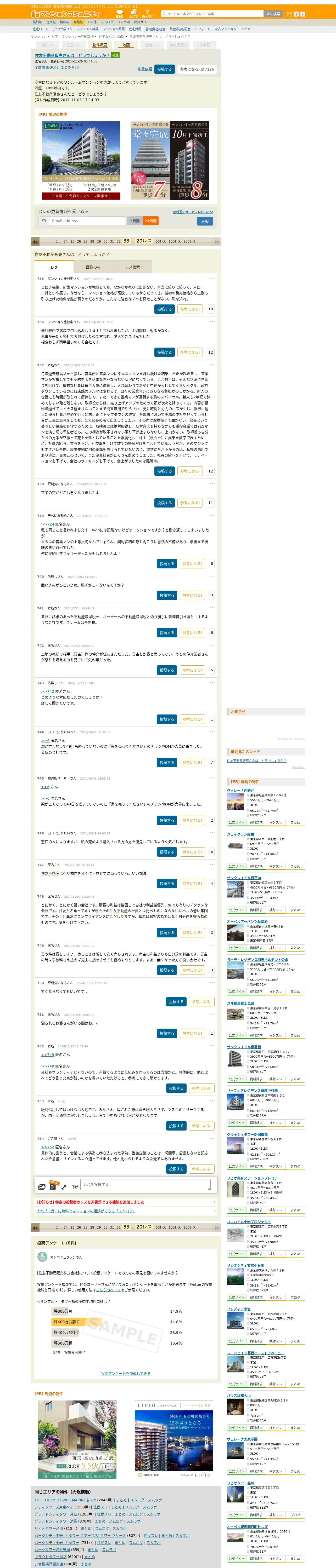Switch to the レス検索 tab

(132, 267)
